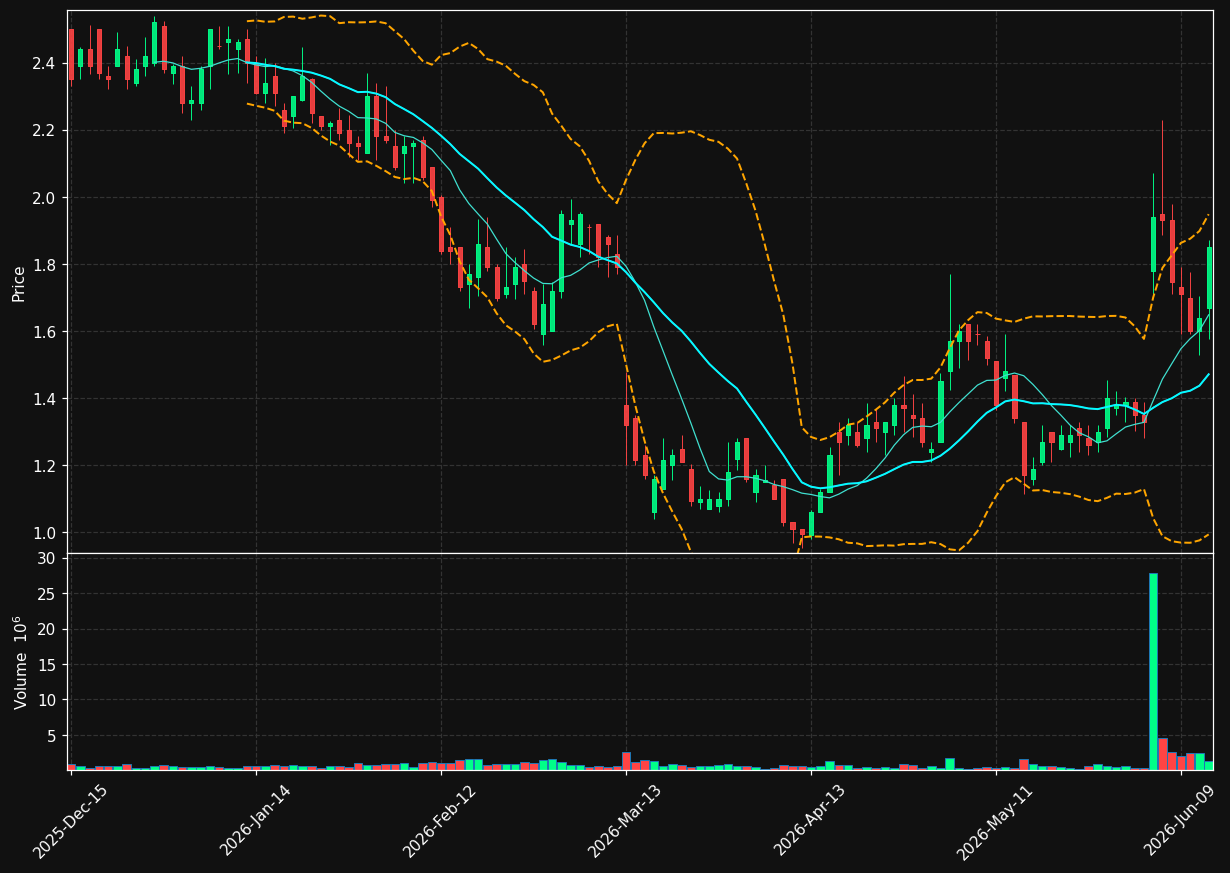Click the tallest green volume bar
This screenshot has width=1230, height=873.
(1153, 671)
